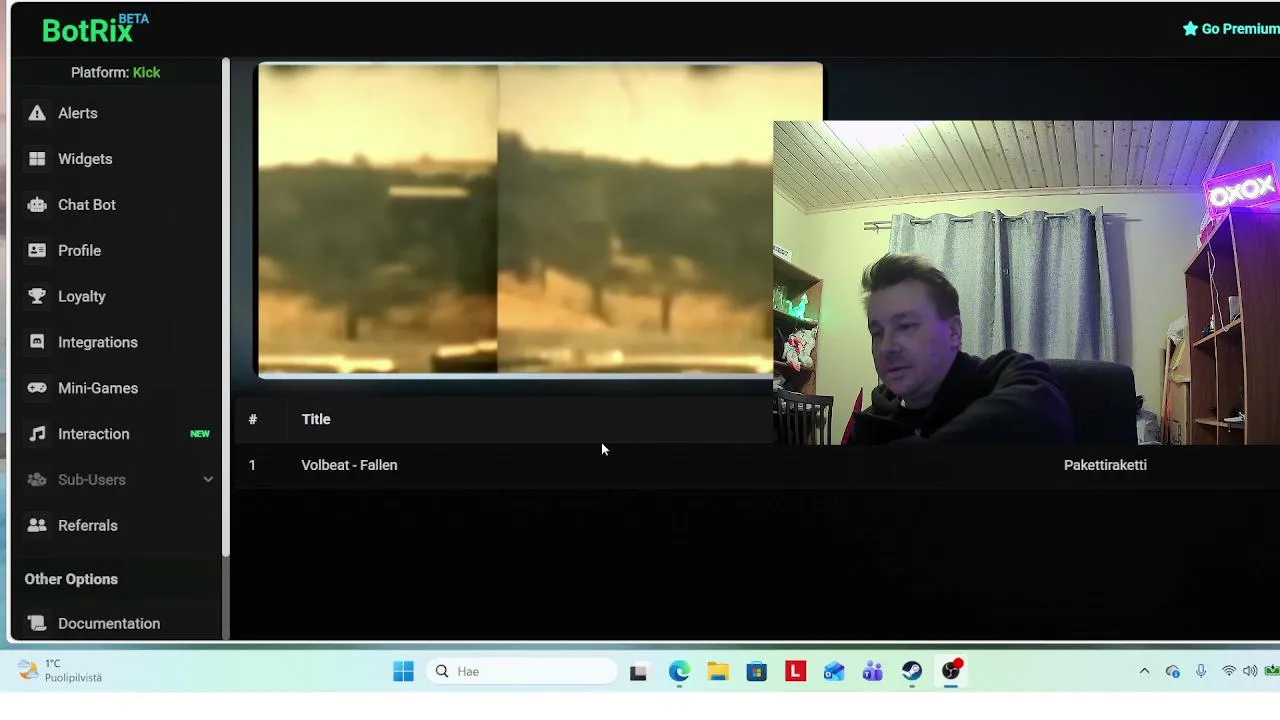Click the # column header
This screenshot has width=1280, height=720.
coord(253,419)
